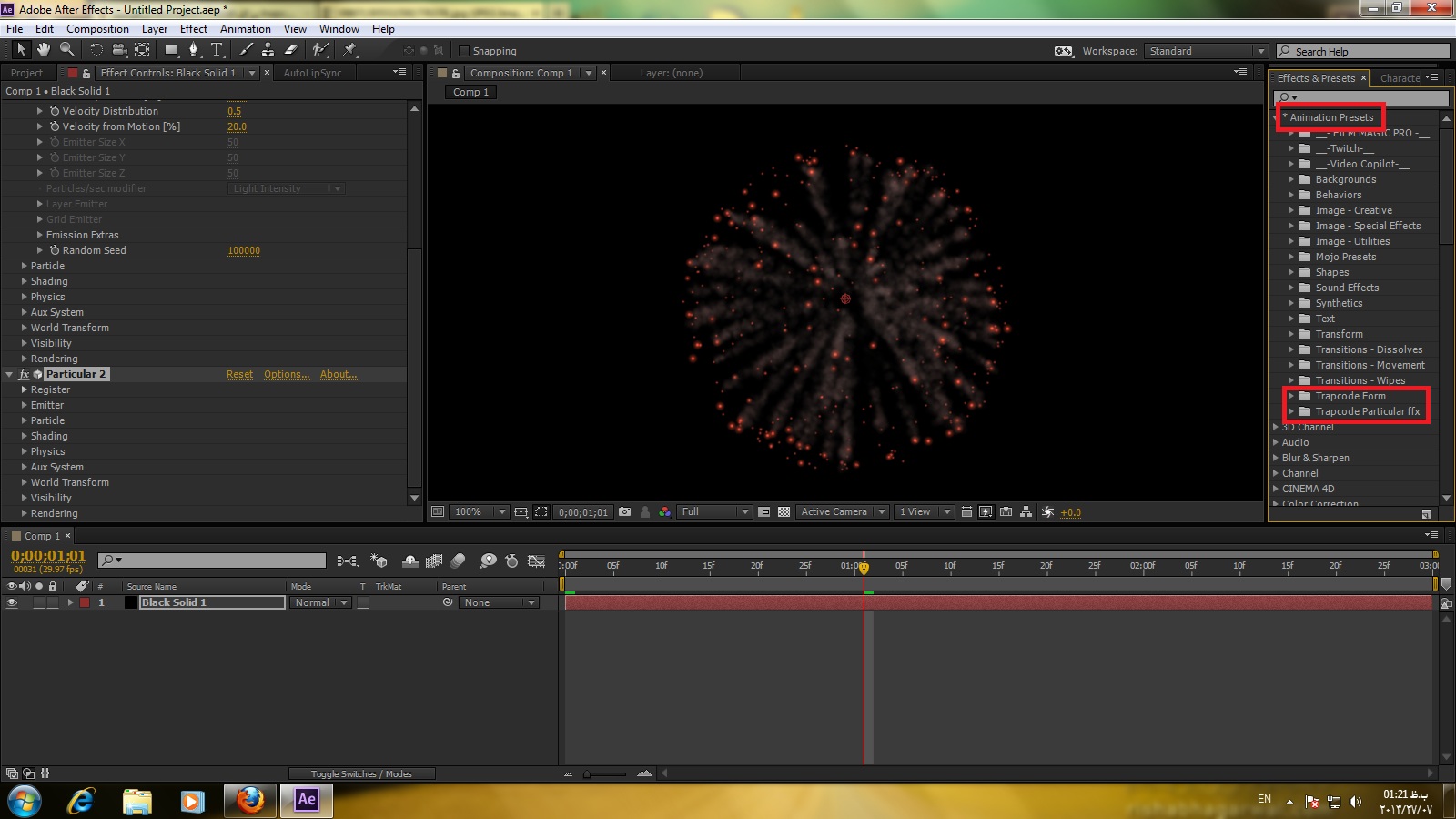Toggle the transparency grid icon

pyautogui.click(x=784, y=512)
